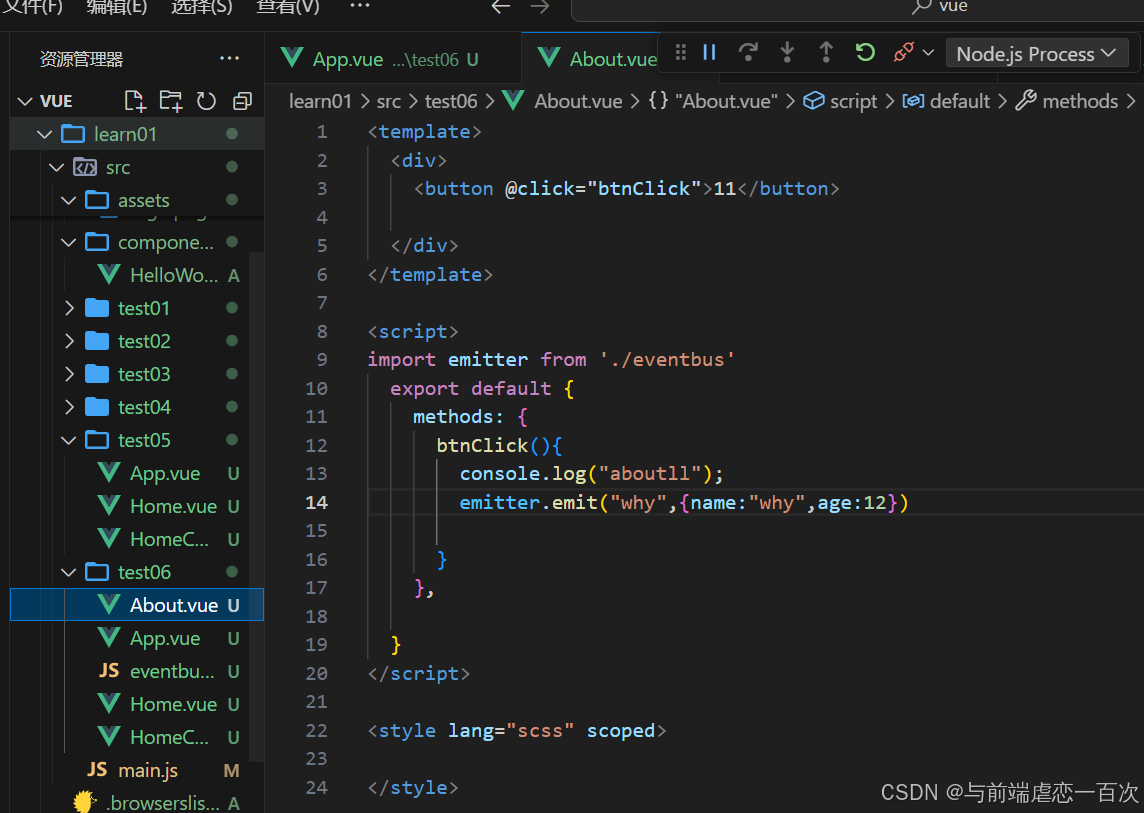Expand the test04 folder
The width and height of the screenshot is (1144, 813).
point(69,407)
